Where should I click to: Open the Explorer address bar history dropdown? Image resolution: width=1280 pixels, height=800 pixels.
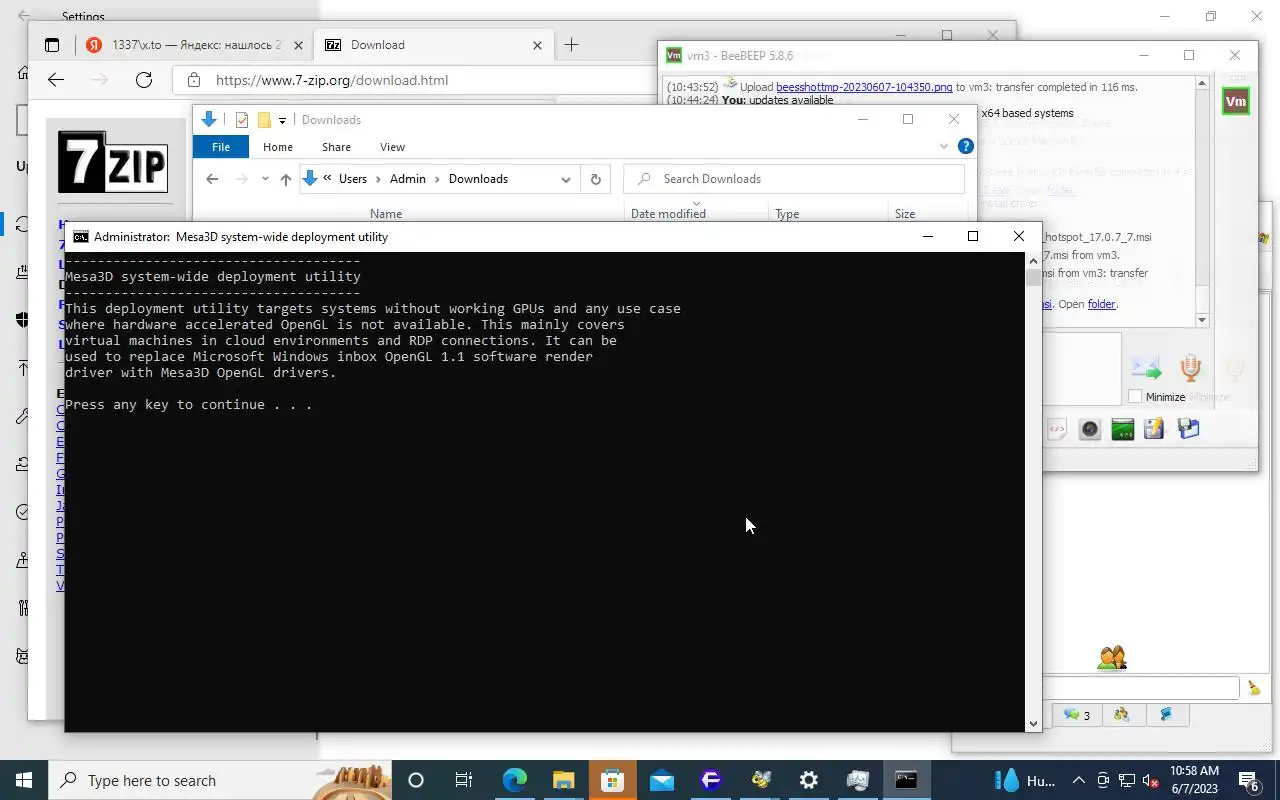[x=566, y=179]
